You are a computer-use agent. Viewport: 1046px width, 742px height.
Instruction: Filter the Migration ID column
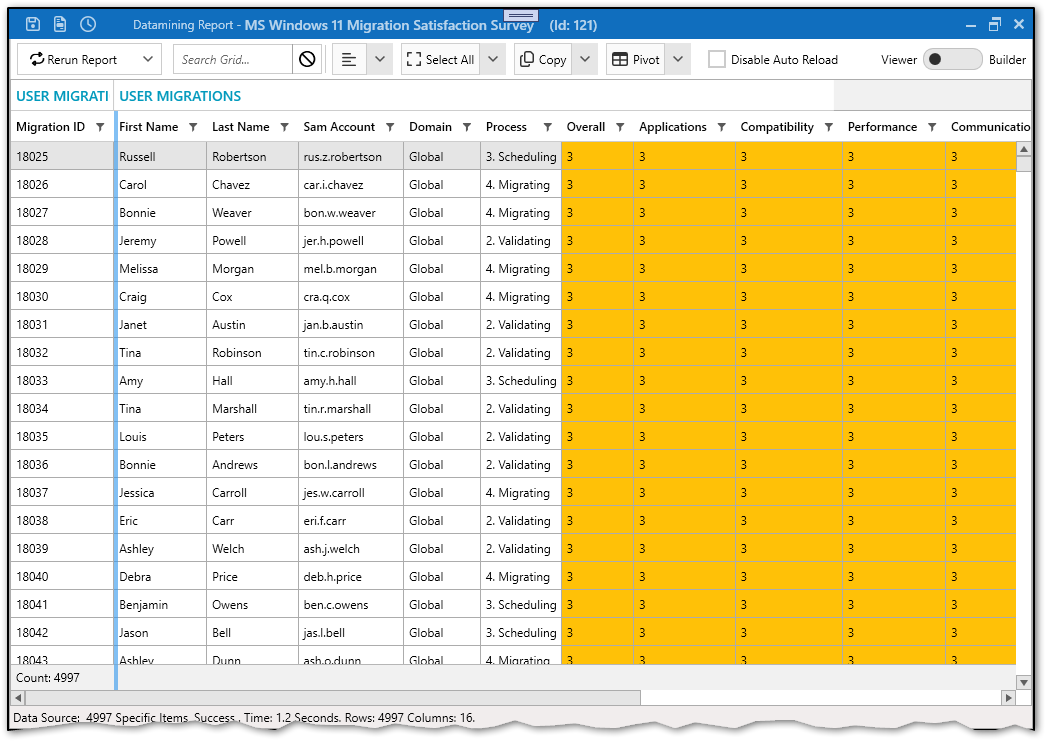(100, 127)
